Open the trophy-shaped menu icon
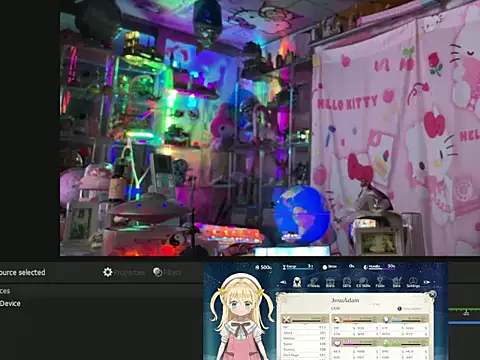The height and width of the screenshot is (360, 480). tap(380, 282)
